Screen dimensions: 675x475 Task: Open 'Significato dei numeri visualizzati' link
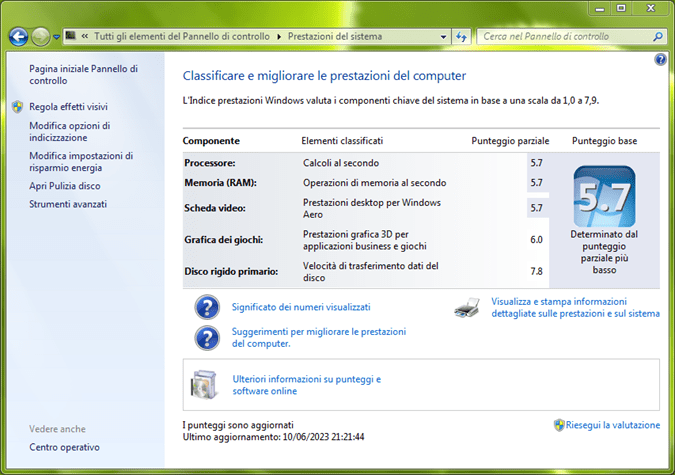[x=301, y=307]
